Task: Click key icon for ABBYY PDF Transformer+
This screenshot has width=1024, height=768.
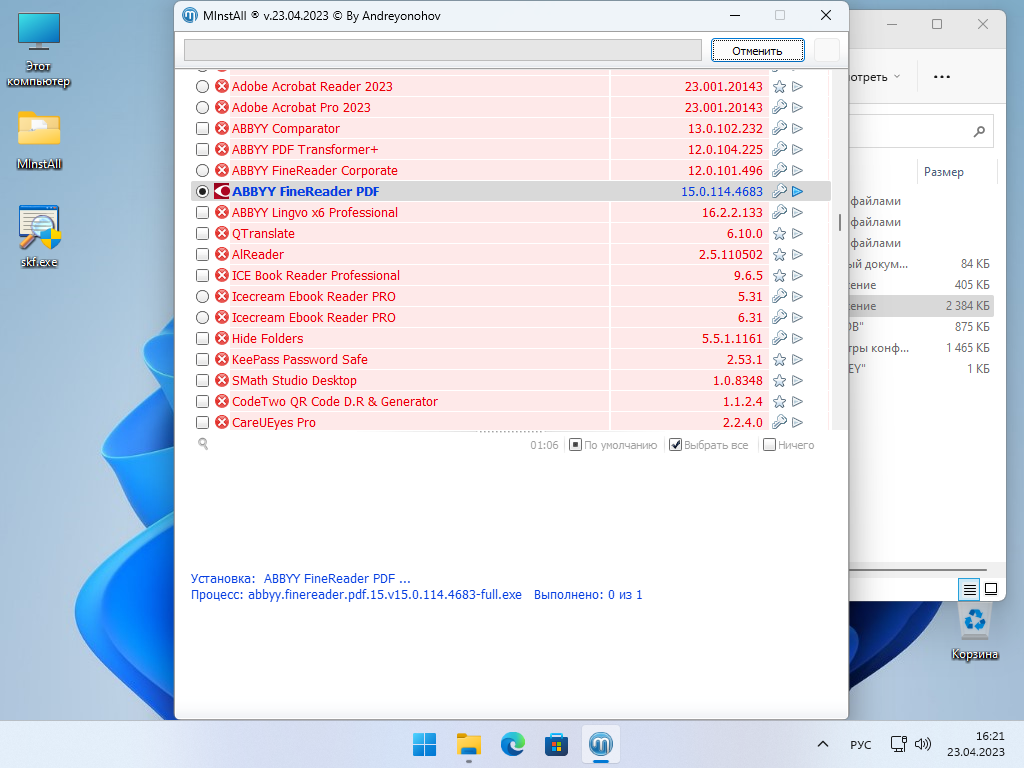Action: click(779, 150)
